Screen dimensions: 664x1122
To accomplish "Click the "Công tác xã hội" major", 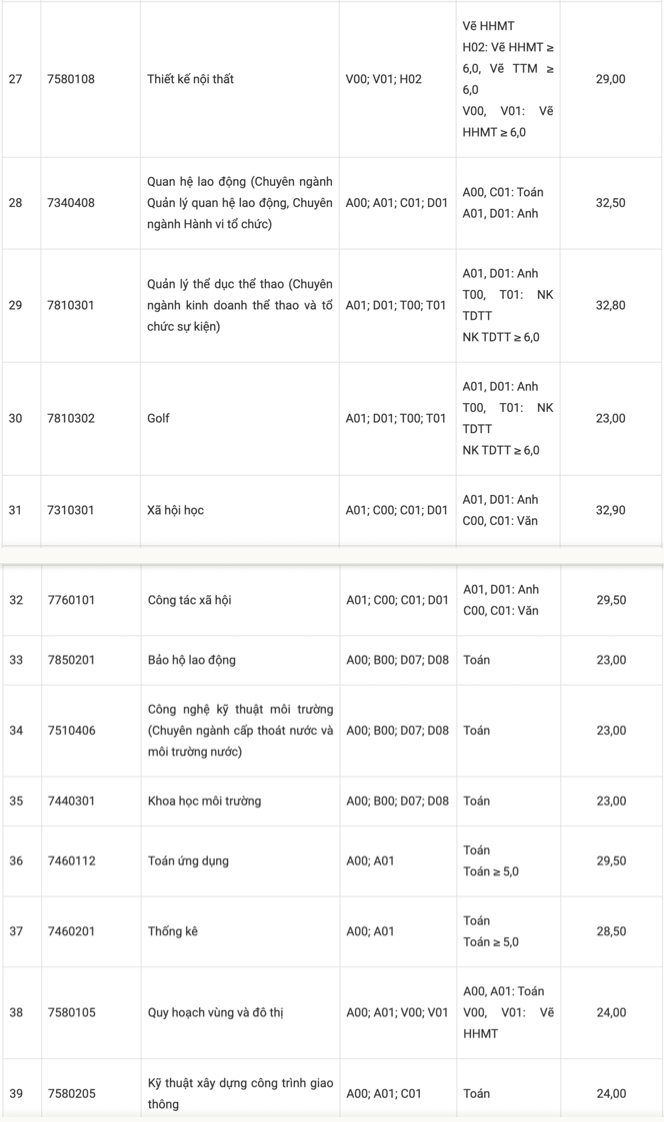I will (x=191, y=600).
